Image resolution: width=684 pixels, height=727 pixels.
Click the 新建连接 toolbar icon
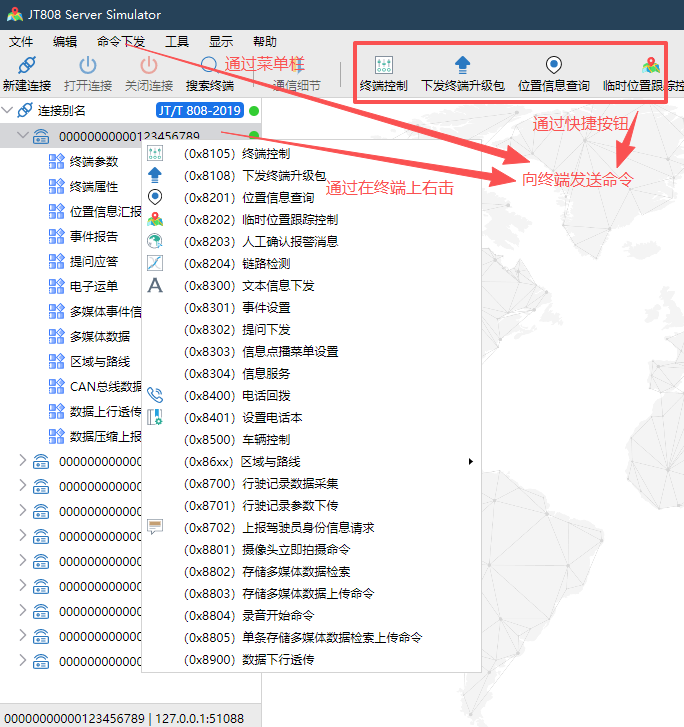pos(26,65)
